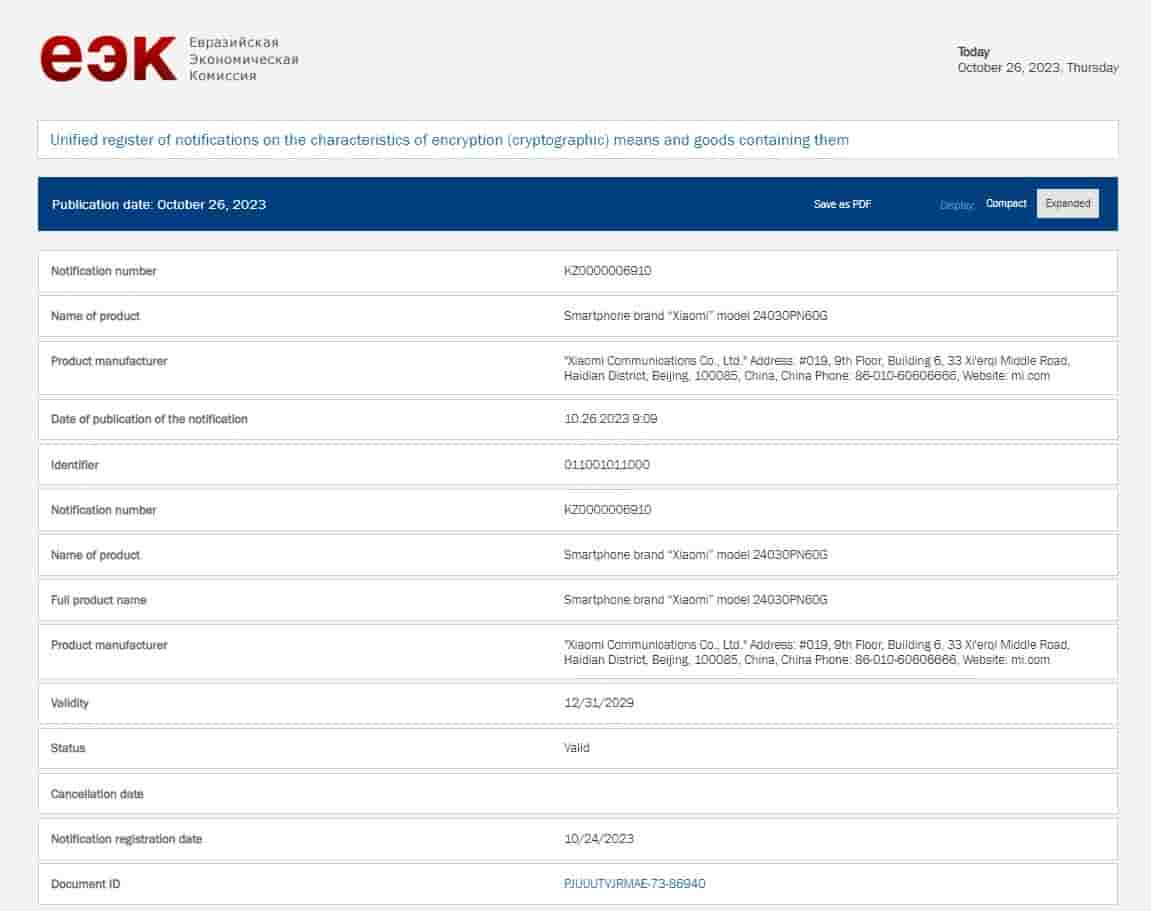Click the Full product name value
The width and height of the screenshot is (1151, 911).
695,600
